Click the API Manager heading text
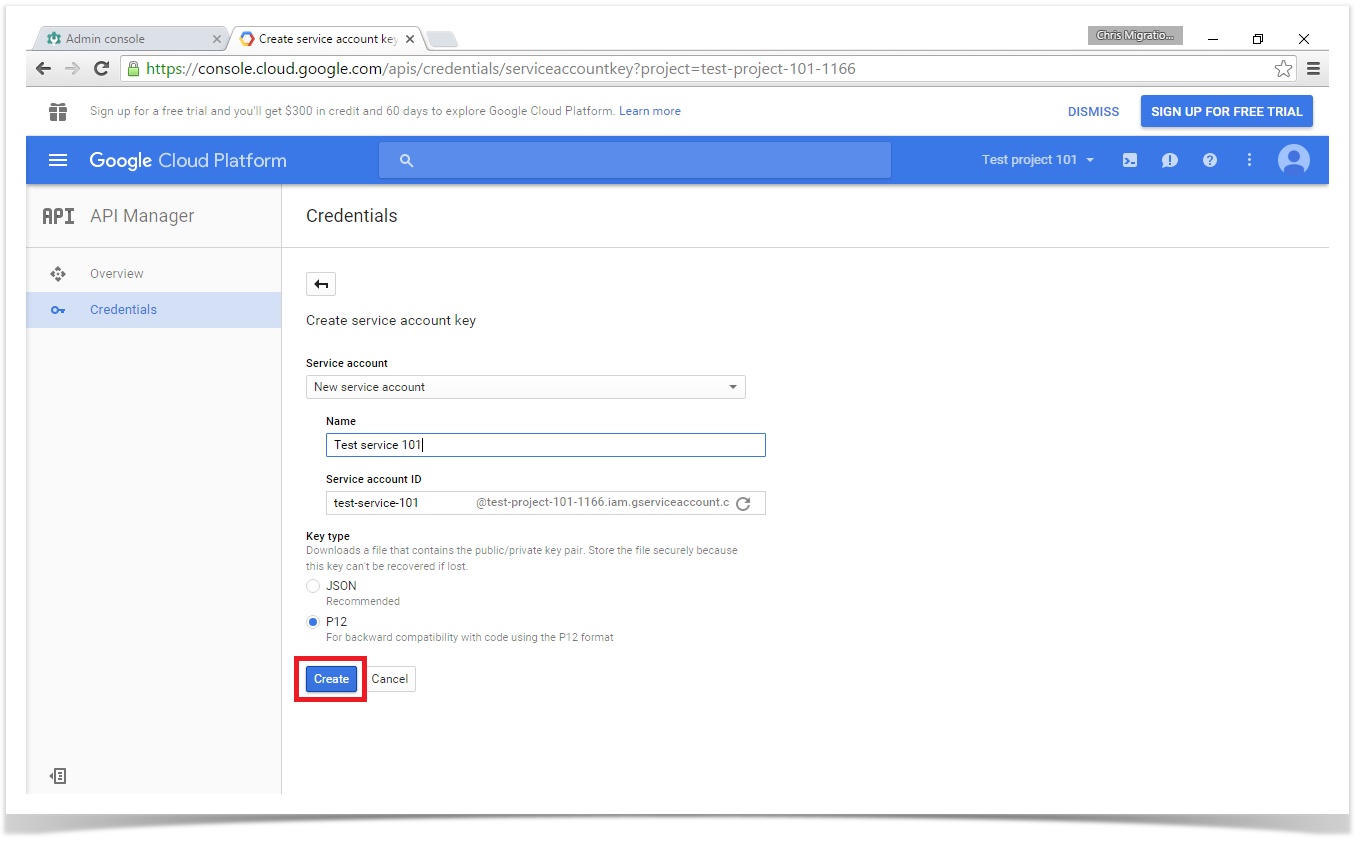1363x843 pixels. click(x=142, y=216)
